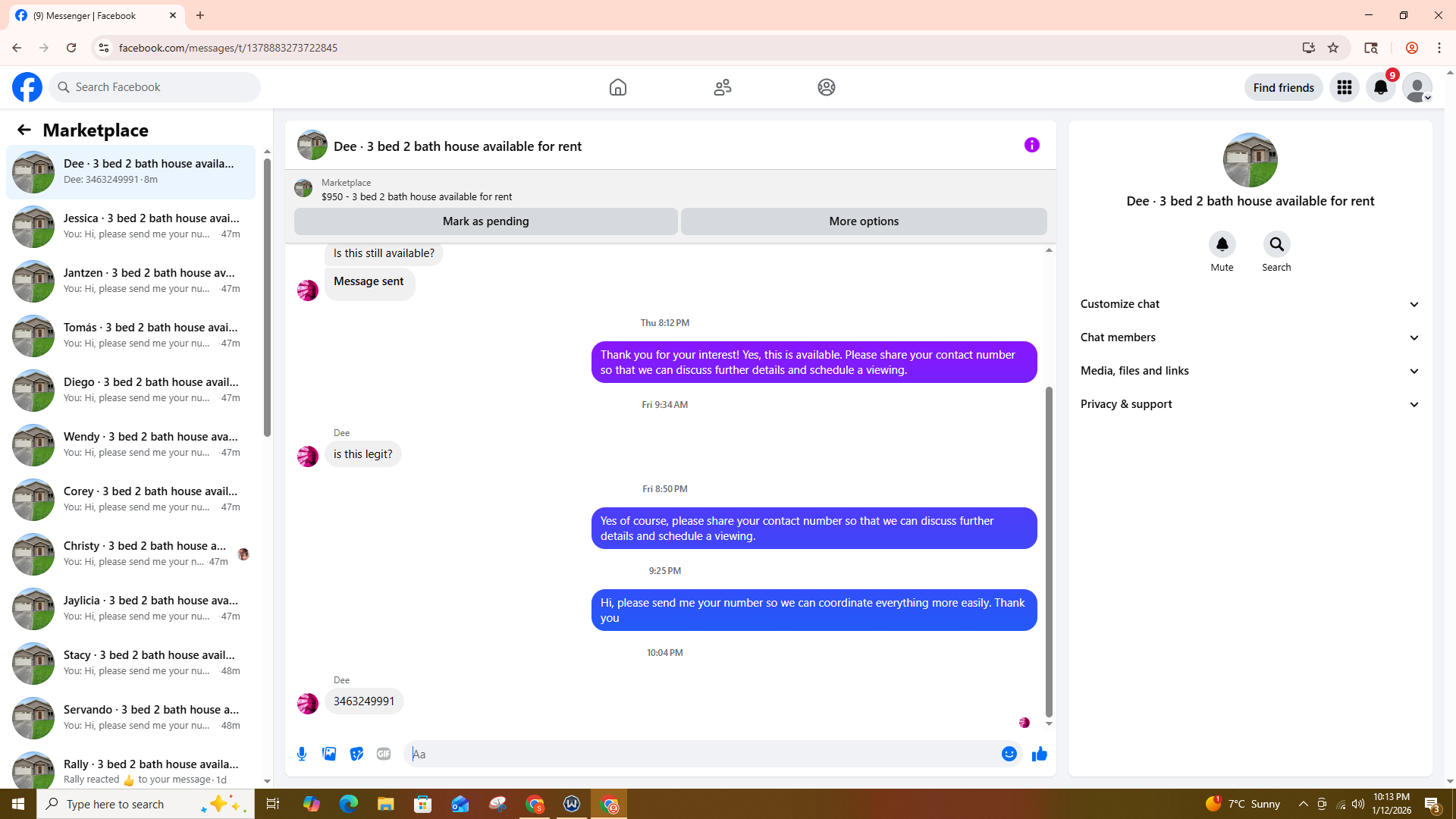Click Mark as pending button
The image size is (1456, 819).
pos(485,221)
